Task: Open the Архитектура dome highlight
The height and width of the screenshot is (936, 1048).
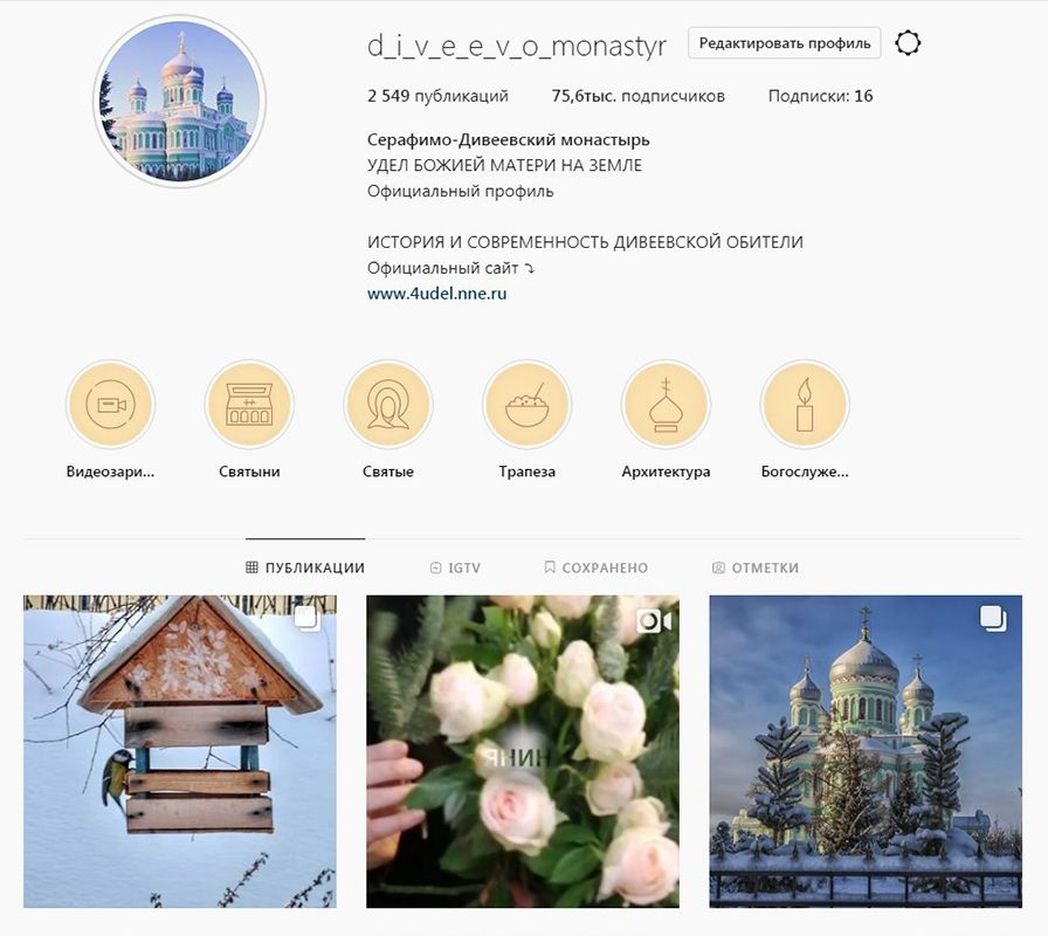Action: (x=666, y=404)
